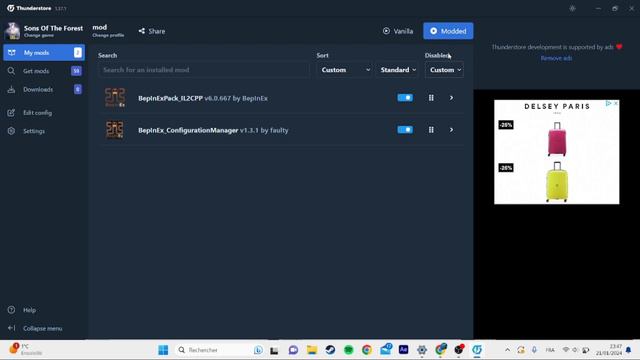This screenshot has height=360, width=640.
Task: Open the Mail app from the taskbar
Action: click(386, 350)
